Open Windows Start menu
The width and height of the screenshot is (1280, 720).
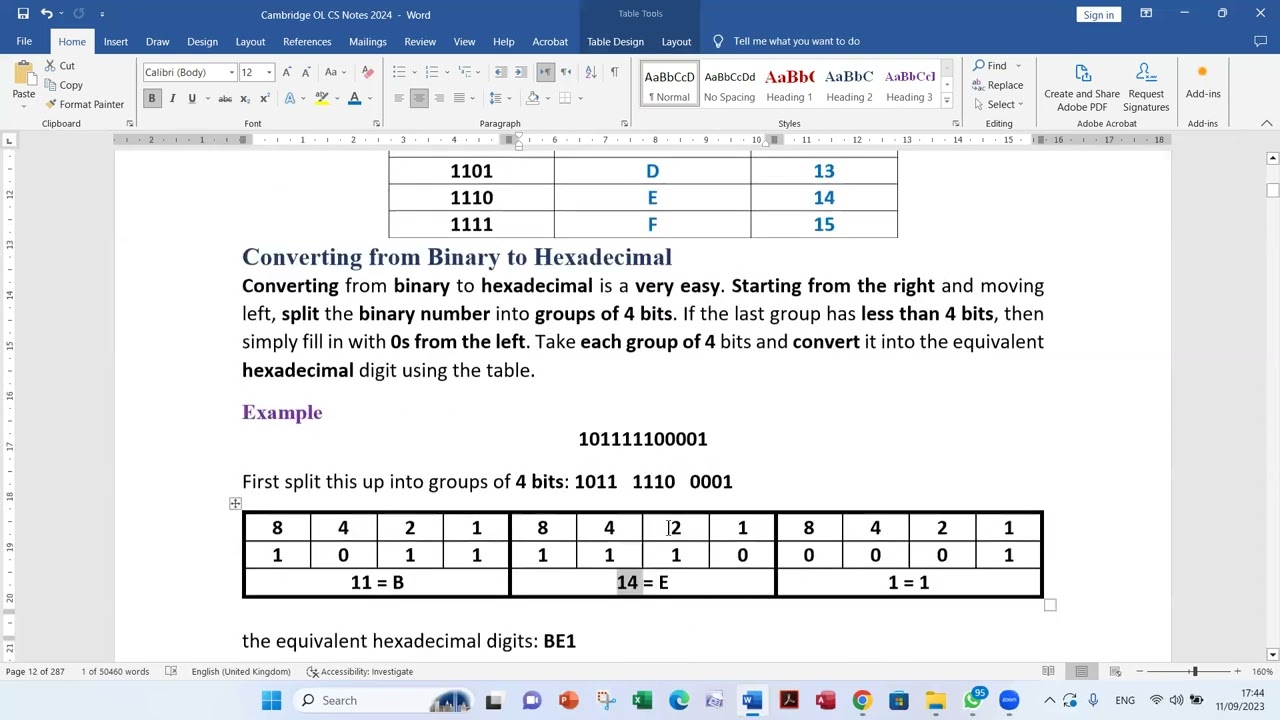pyautogui.click(x=272, y=700)
